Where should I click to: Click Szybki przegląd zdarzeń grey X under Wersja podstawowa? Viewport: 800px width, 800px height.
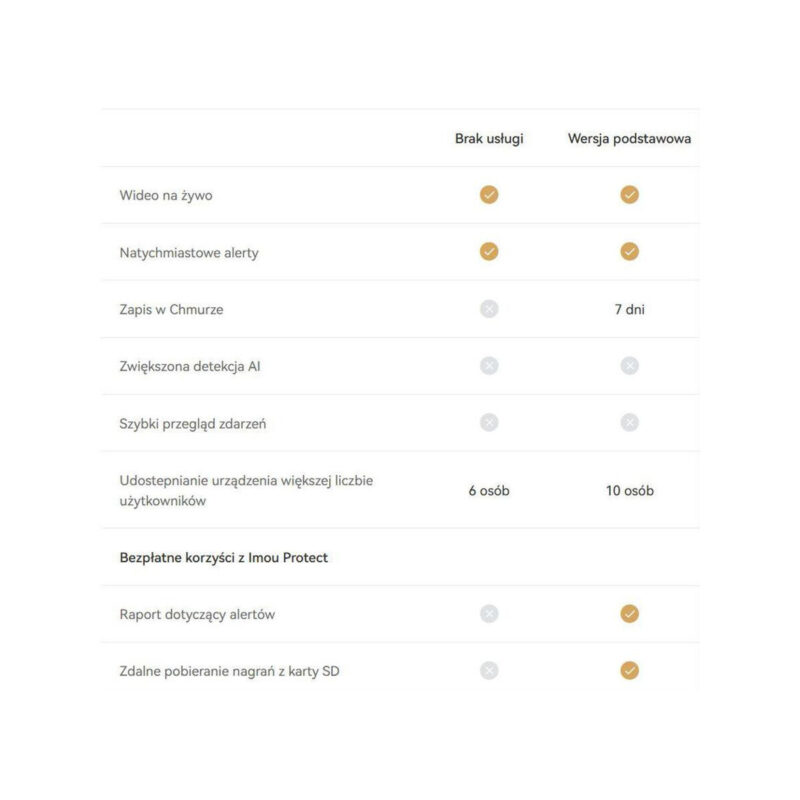tap(629, 423)
